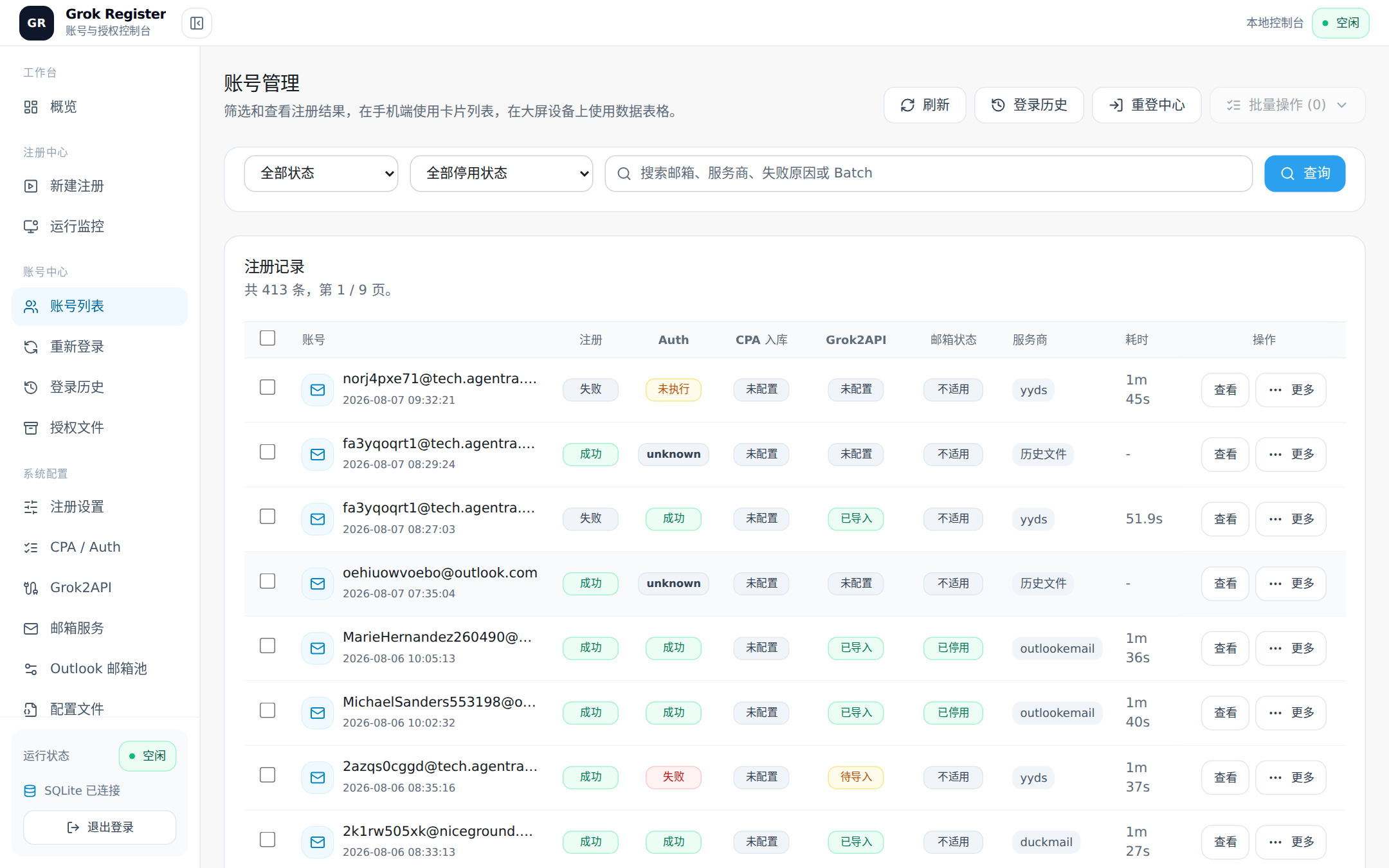
Task: Check the 2azqs0cggd@tech.agentra row checkbox
Action: (x=268, y=775)
